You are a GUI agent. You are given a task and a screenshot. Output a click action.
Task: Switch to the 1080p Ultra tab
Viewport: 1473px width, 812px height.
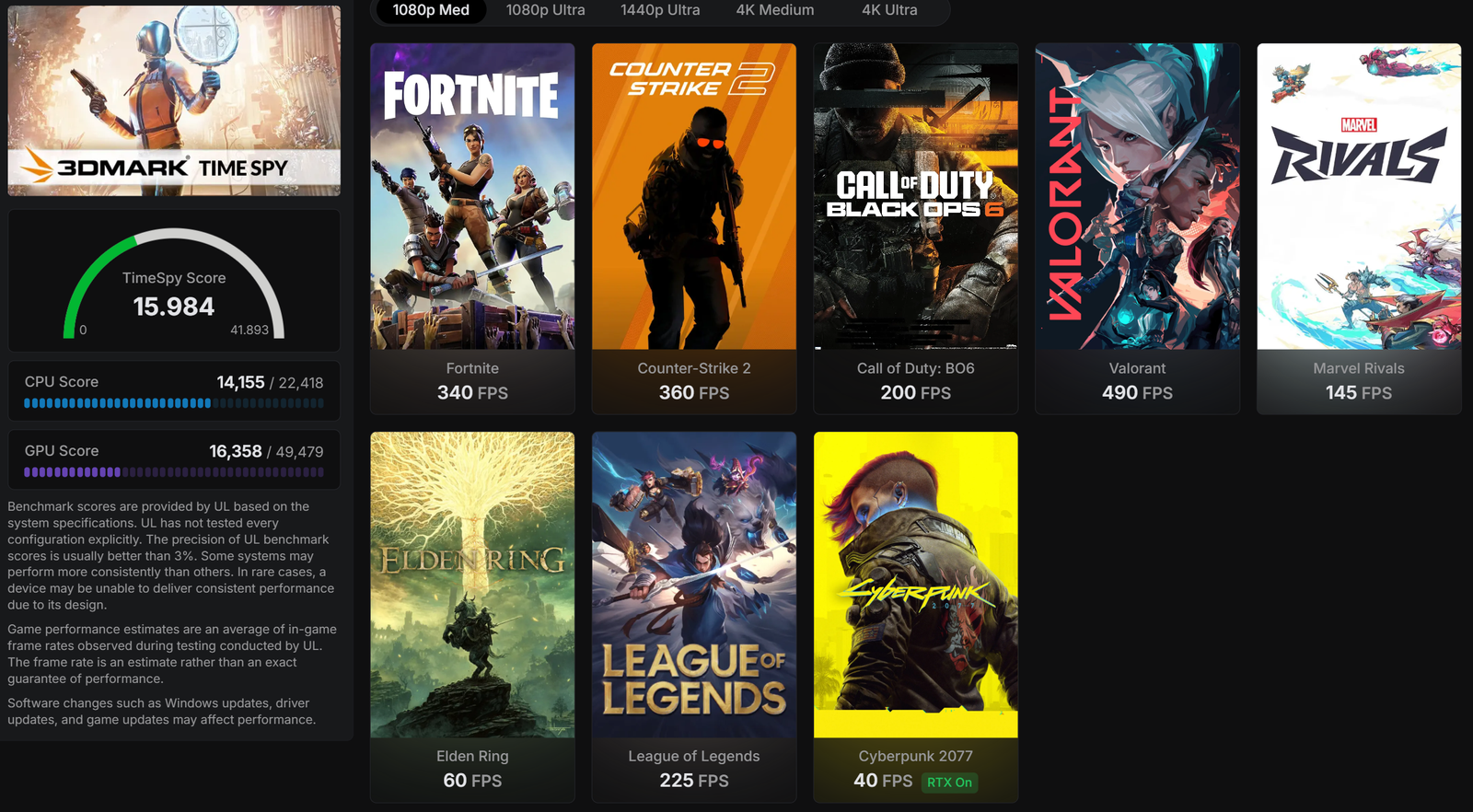[545, 10]
